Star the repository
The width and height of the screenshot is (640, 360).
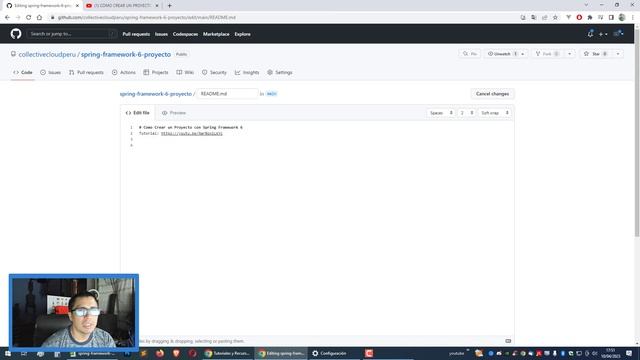(x=596, y=54)
